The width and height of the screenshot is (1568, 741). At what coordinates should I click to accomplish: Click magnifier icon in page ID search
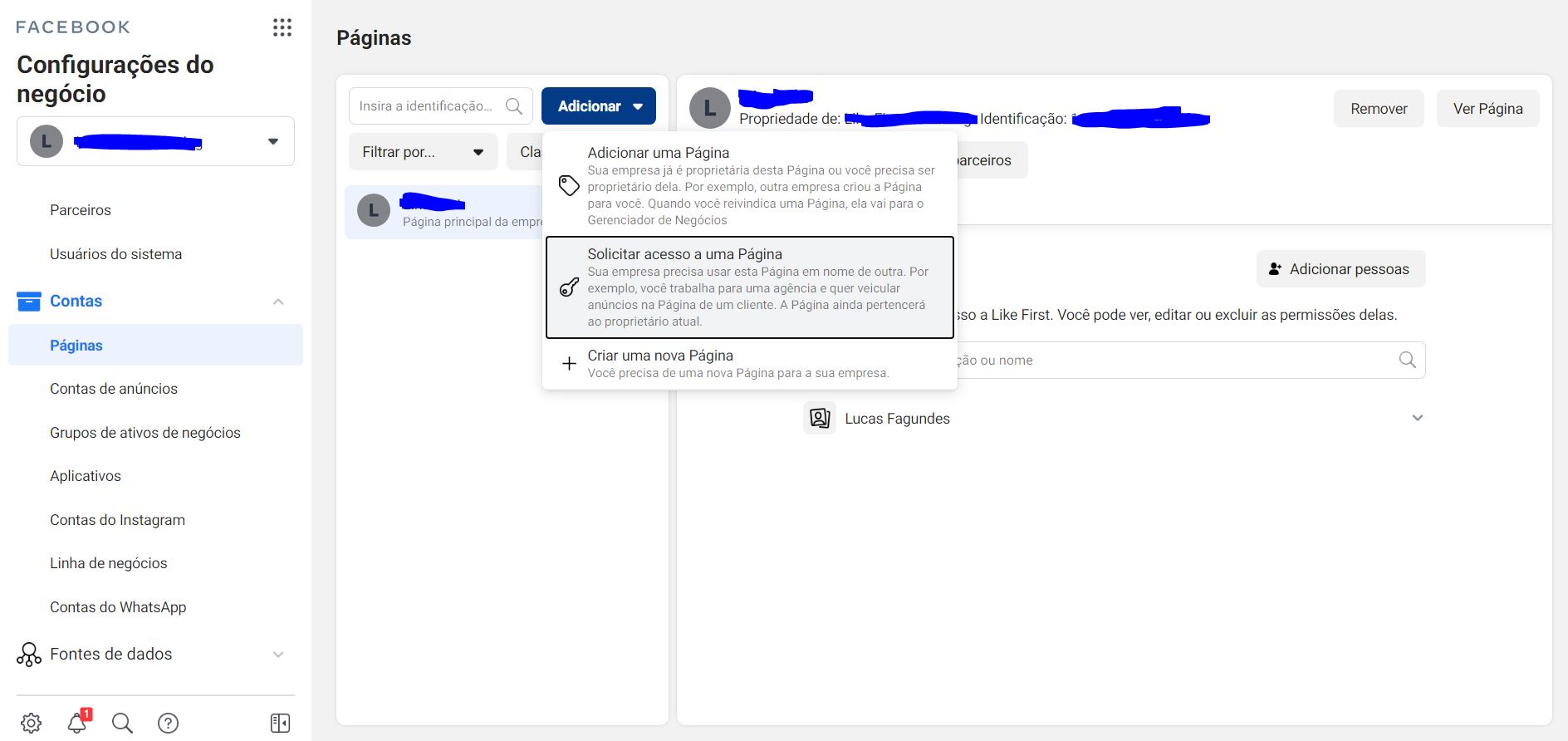[514, 106]
